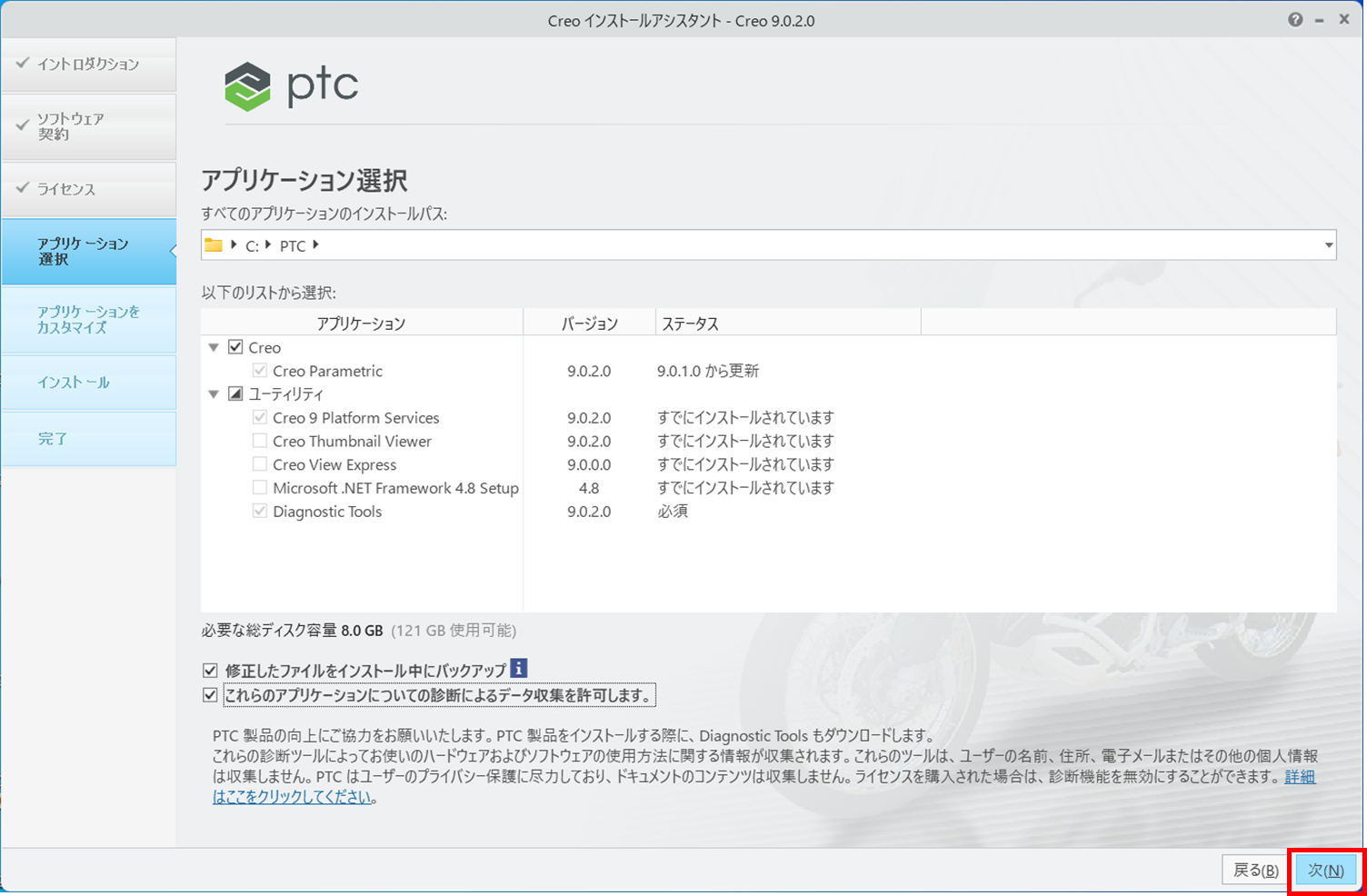
Task: Disable diagnostic data collection checkbox
Action: click(210, 695)
